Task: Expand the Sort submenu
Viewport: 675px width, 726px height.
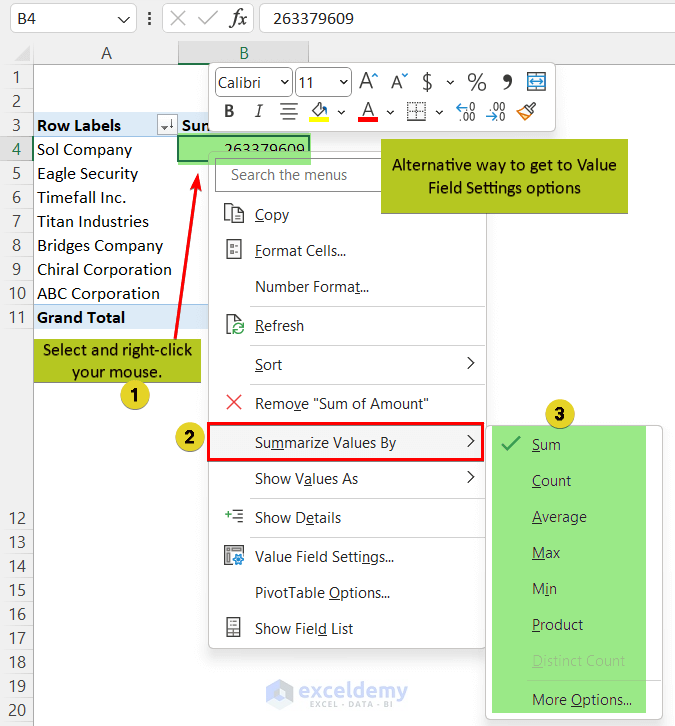Action: click(347, 365)
